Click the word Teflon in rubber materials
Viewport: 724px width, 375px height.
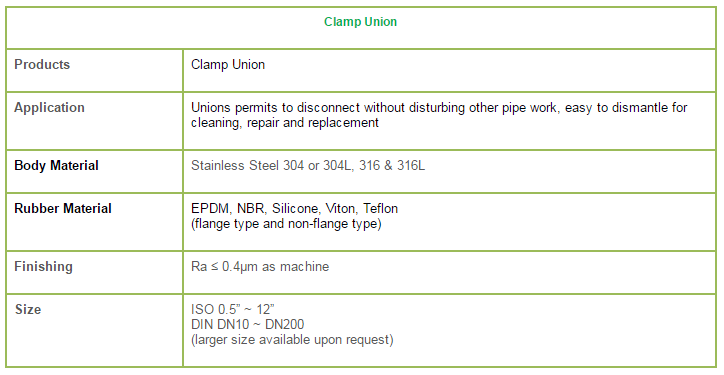pos(380,208)
